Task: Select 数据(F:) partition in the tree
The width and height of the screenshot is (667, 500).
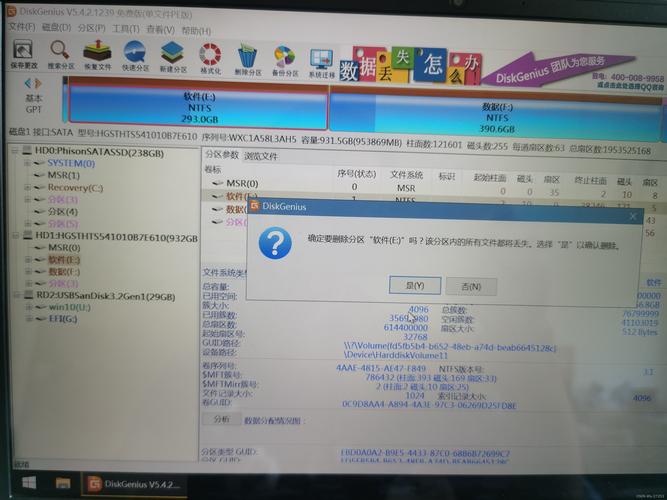Action: (64, 271)
